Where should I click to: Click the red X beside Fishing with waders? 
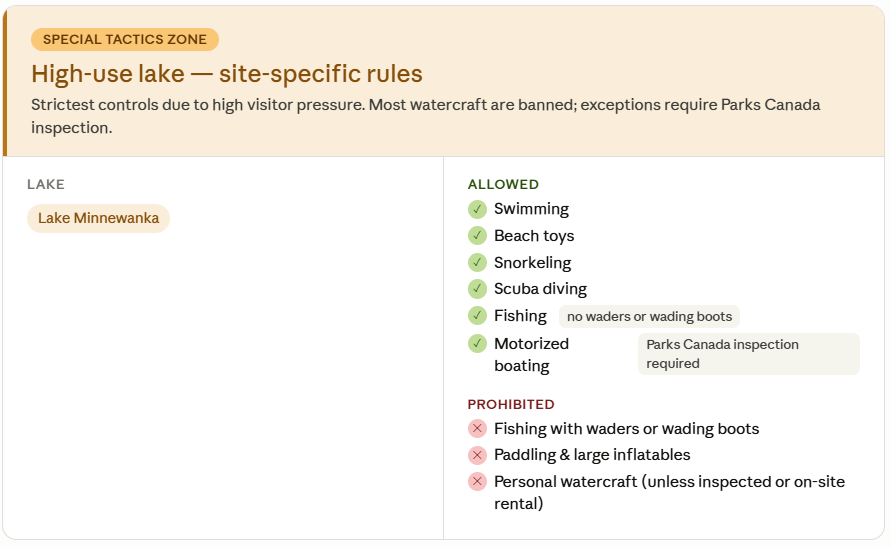click(x=477, y=429)
